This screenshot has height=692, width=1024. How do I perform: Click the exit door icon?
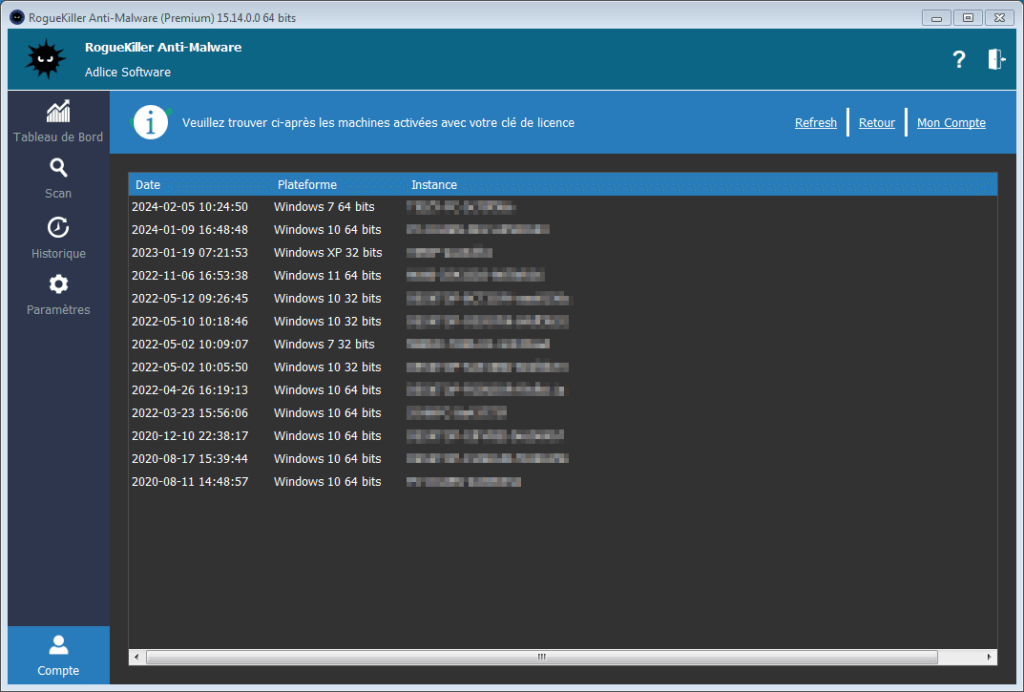pos(996,60)
